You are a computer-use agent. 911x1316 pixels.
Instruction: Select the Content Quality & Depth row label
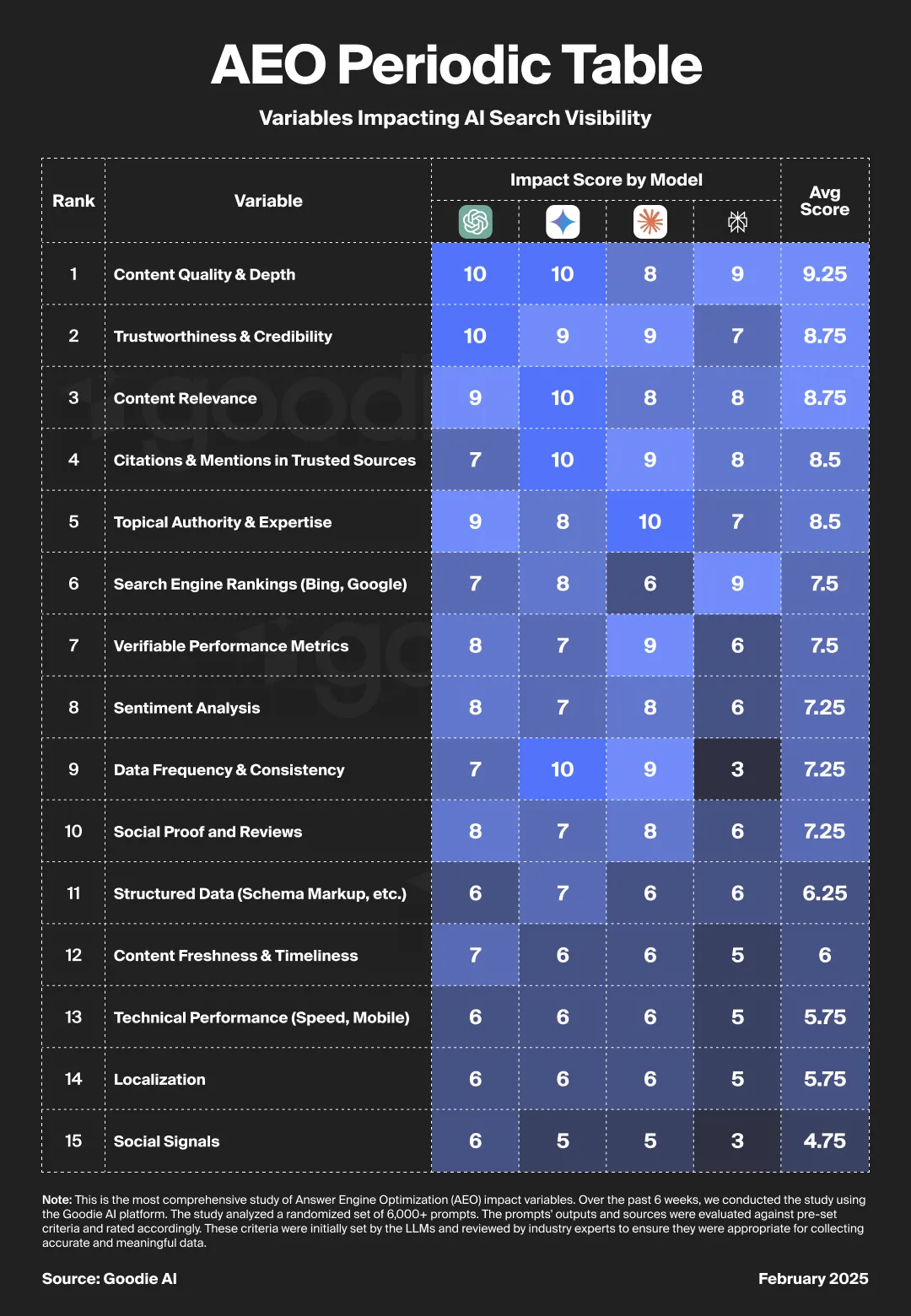(x=204, y=274)
